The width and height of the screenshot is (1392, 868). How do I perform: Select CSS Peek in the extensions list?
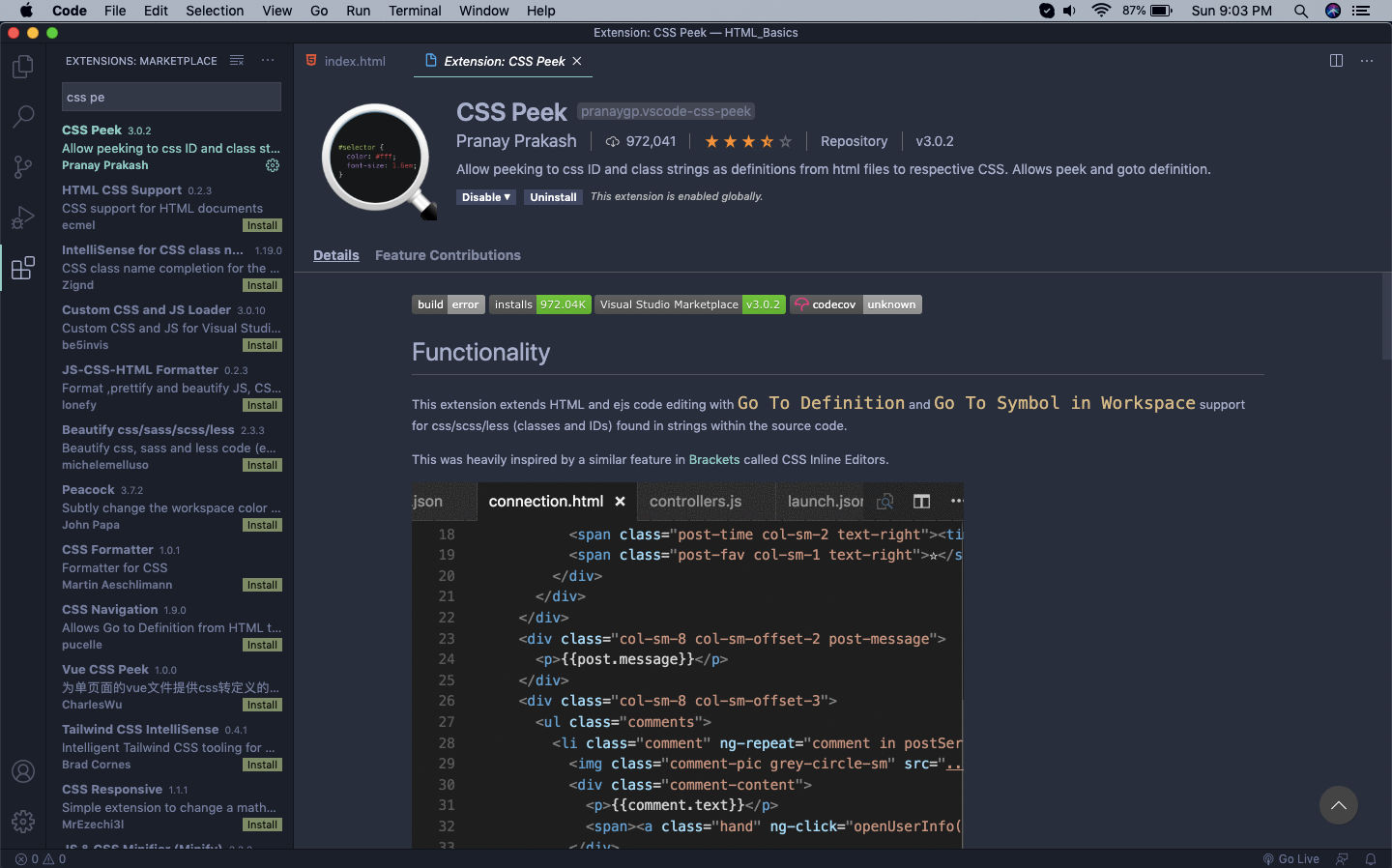pos(171,148)
